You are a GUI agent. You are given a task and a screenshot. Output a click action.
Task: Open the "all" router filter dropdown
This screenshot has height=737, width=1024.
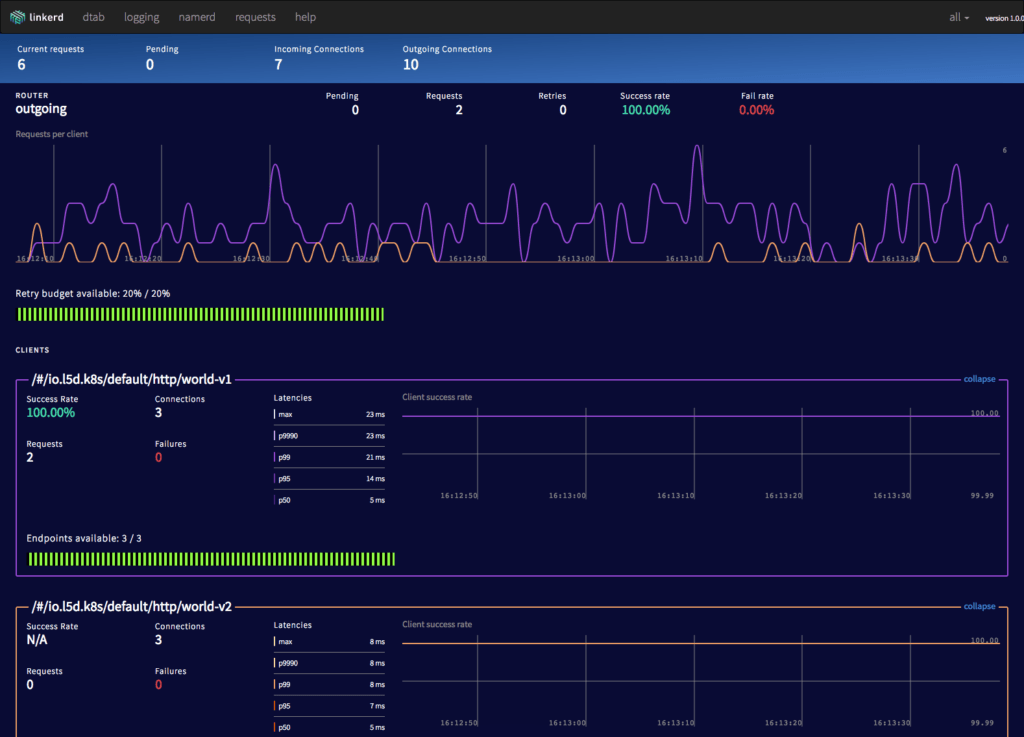tap(957, 17)
